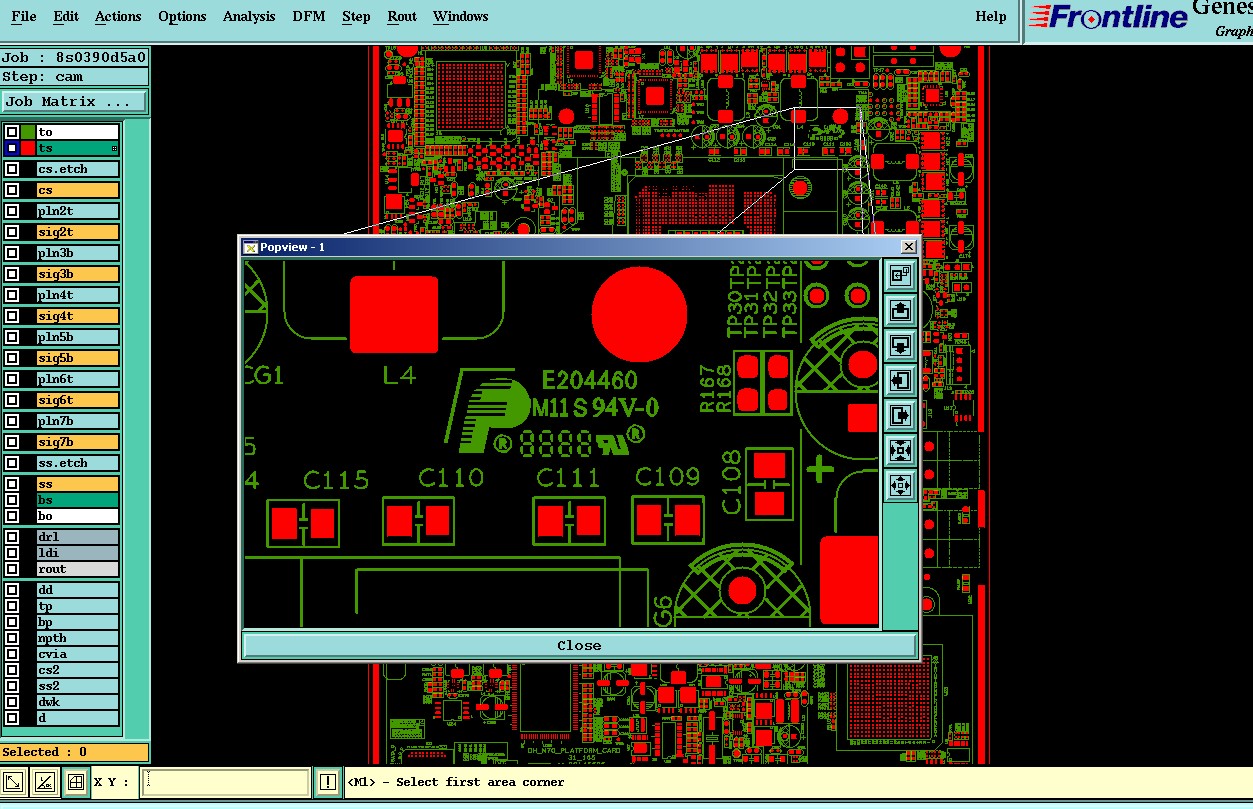Click the Job Matrix ... button

coord(74,102)
